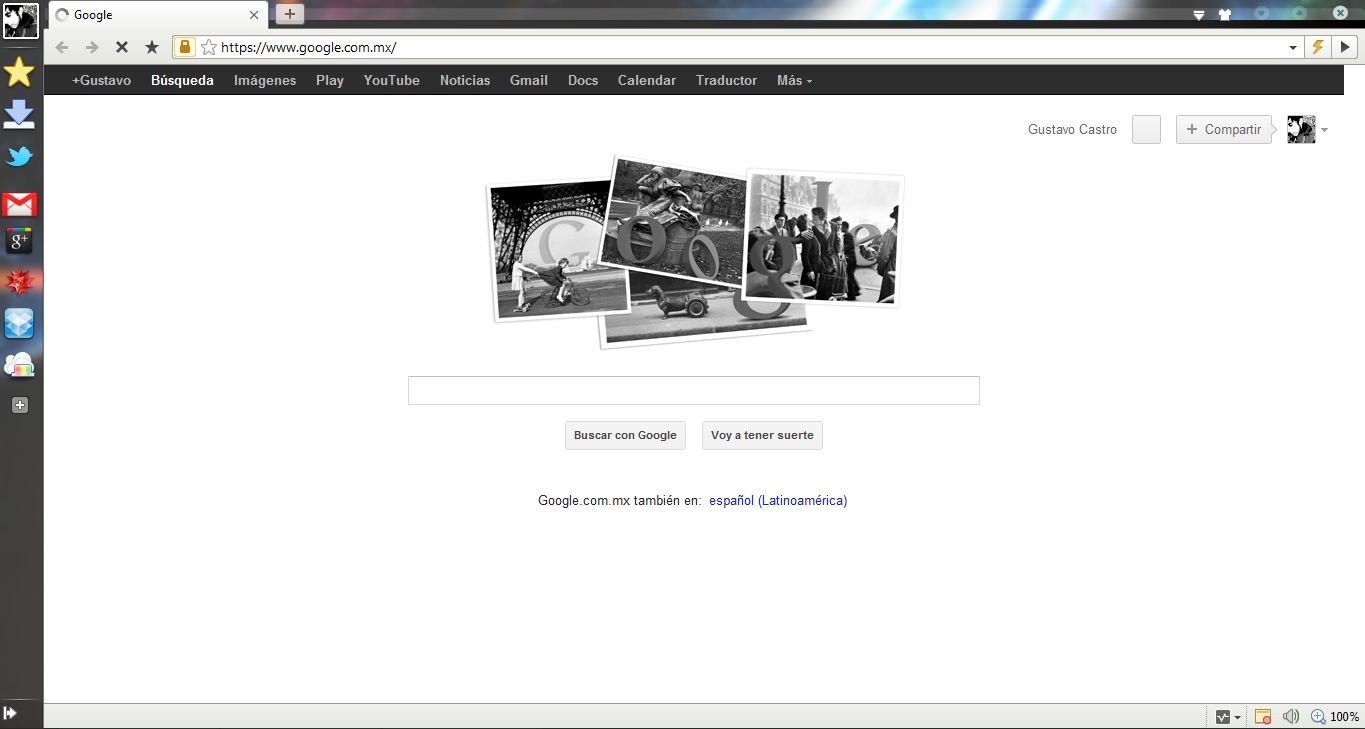The height and width of the screenshot is (729, 1365).
Task: Open the t-shirt themes icon in title bar
Action: (x=1226, y=15)
